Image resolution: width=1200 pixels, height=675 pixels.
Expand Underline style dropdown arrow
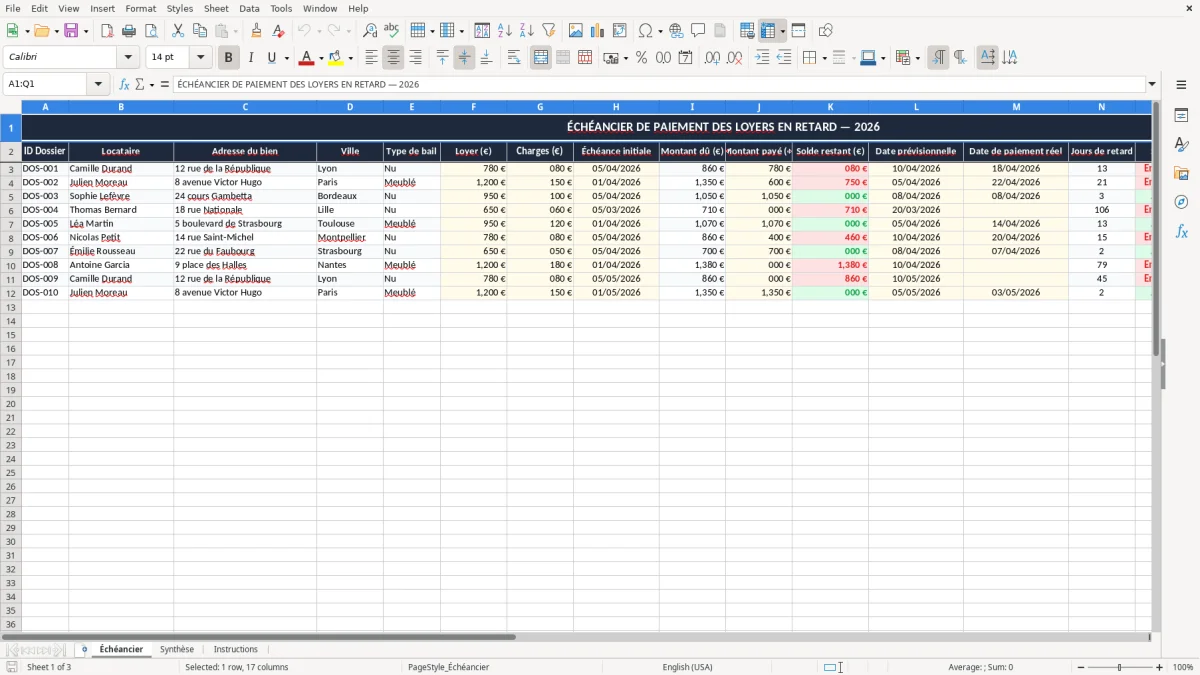[x=285, y=58]
